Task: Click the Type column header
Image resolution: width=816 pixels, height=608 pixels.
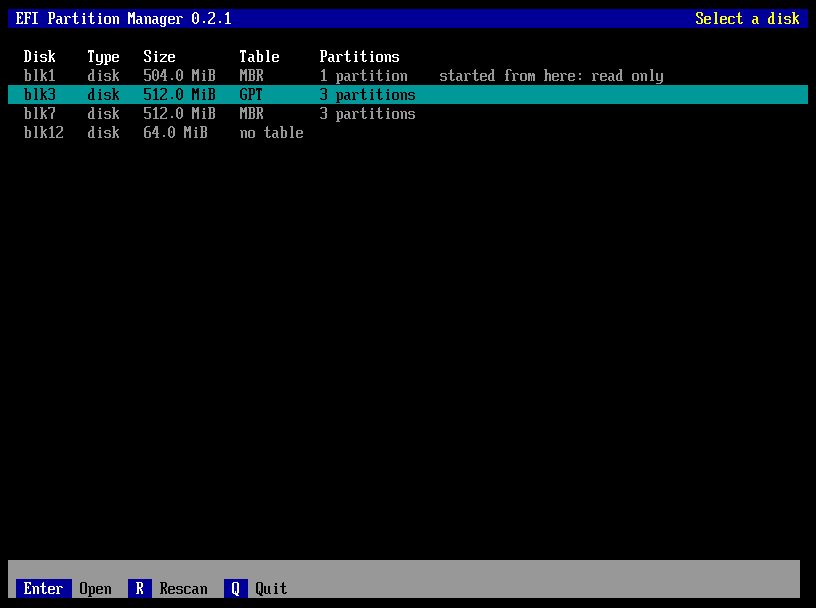Action: pyautogui.click(x=103, y=57)
